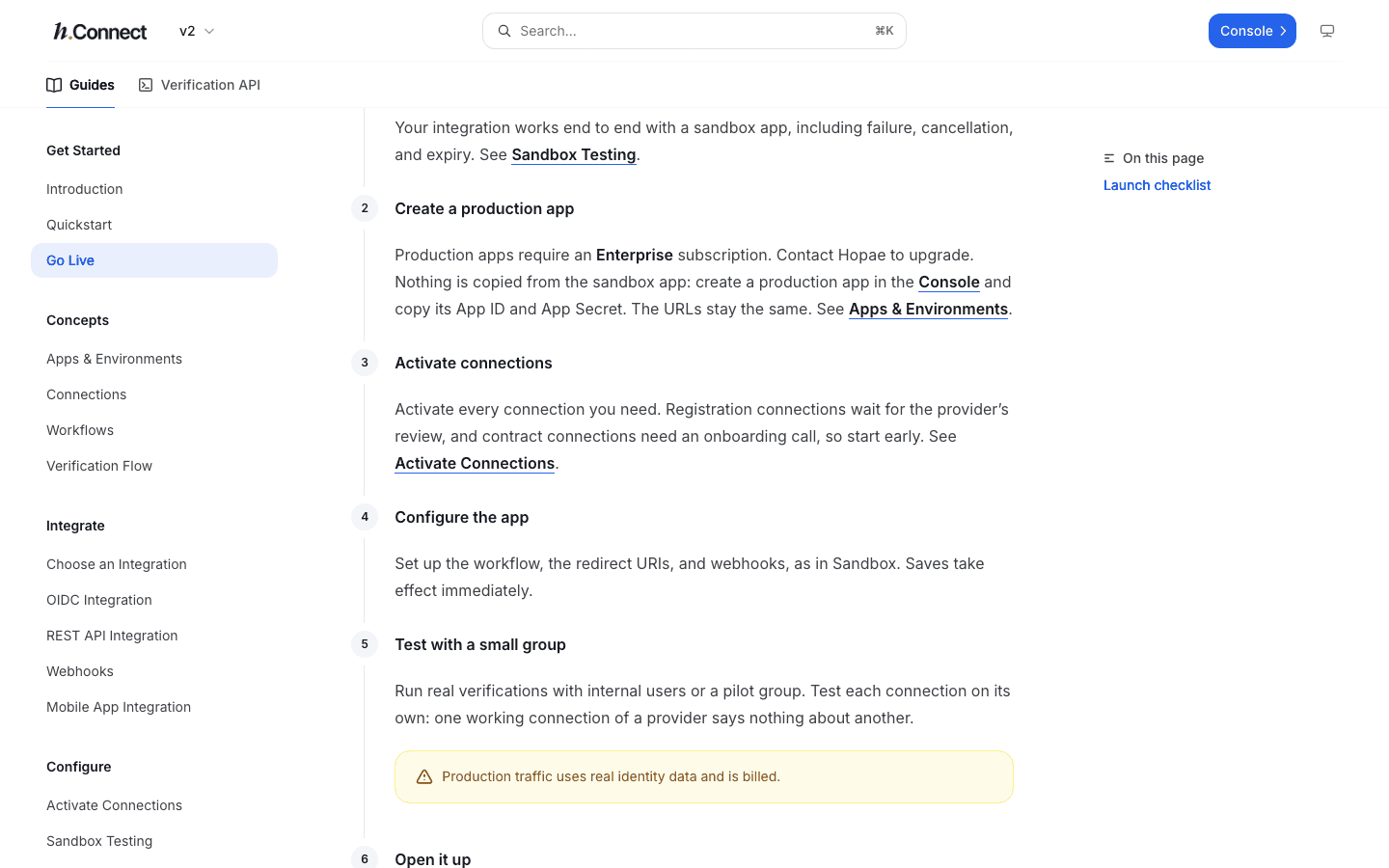Open Webhooks in the sidebar
The width and height of the screenshot is (1389, 868).
tap(80, 671)
